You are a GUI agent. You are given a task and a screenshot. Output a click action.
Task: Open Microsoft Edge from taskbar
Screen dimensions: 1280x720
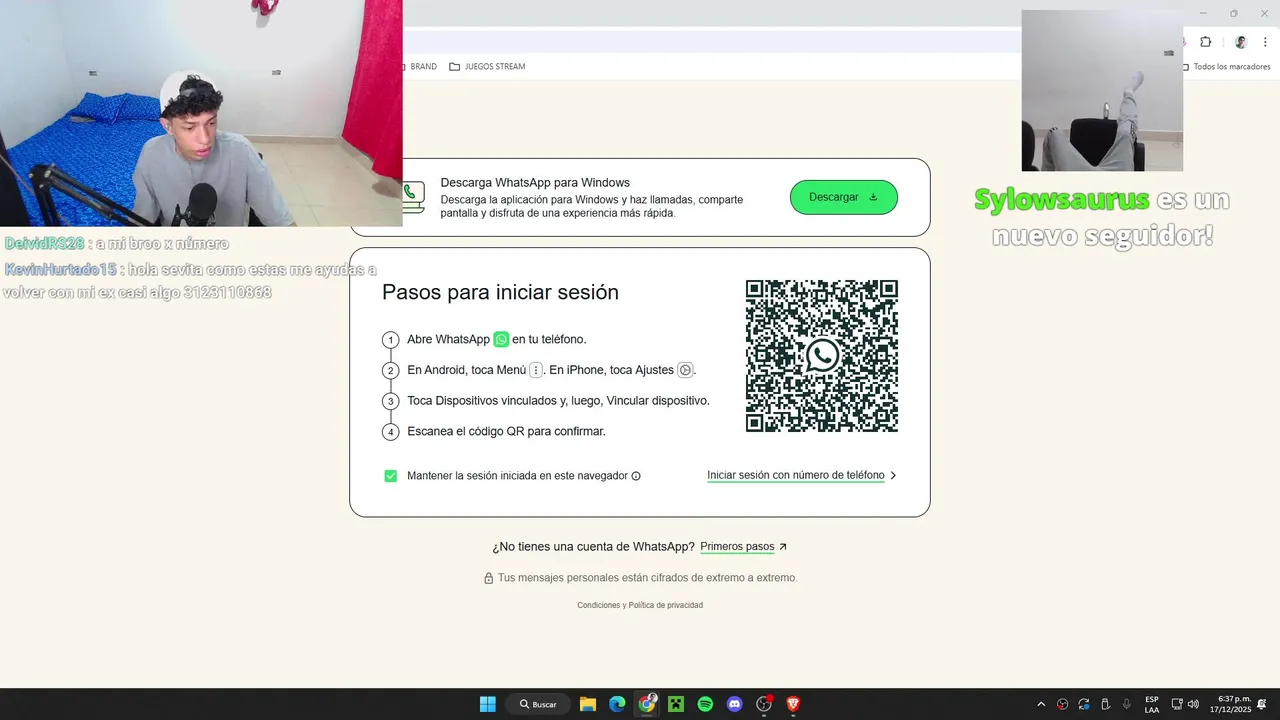point(617,704)
